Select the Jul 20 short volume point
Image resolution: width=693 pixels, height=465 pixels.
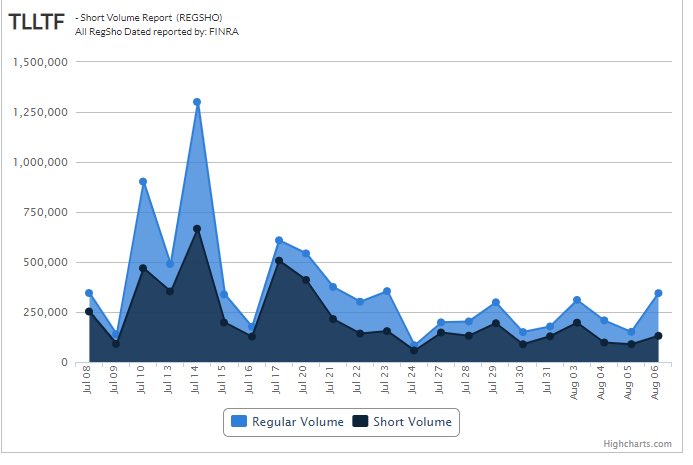coord(306,280)
